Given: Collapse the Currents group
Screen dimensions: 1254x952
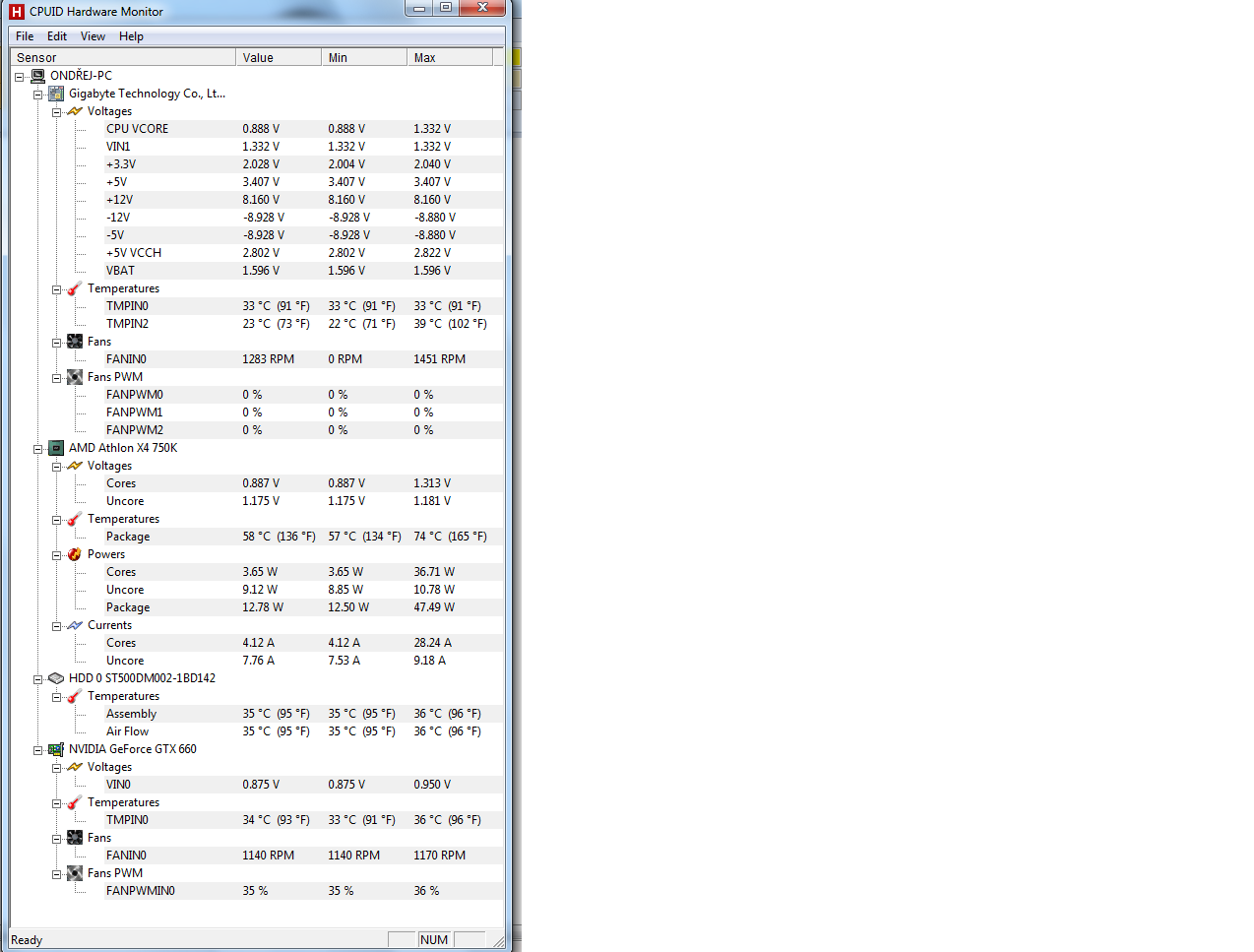Looking at the screenshot, I should click(56, 626).
